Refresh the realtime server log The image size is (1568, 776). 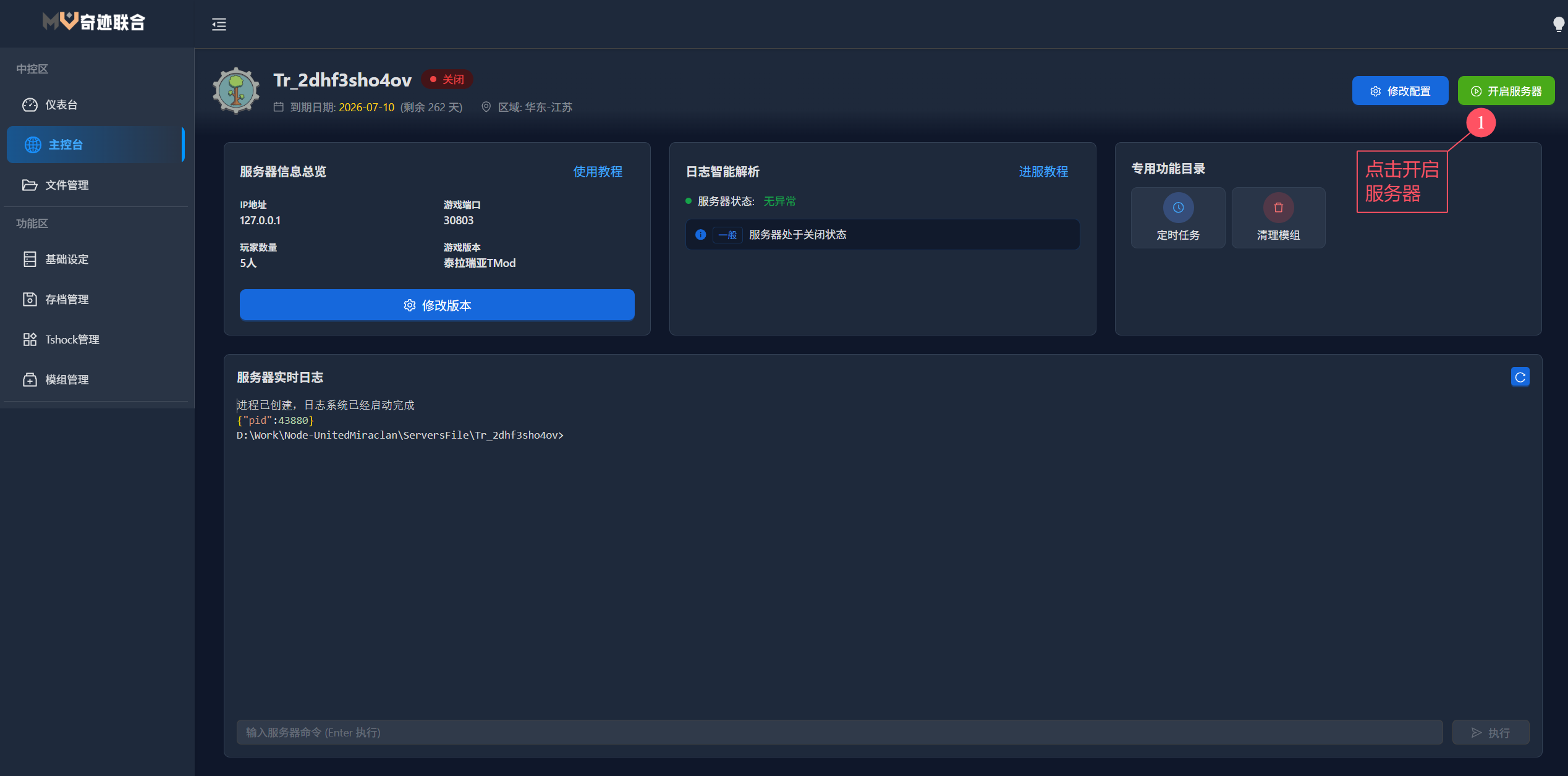click(1520, 377)
